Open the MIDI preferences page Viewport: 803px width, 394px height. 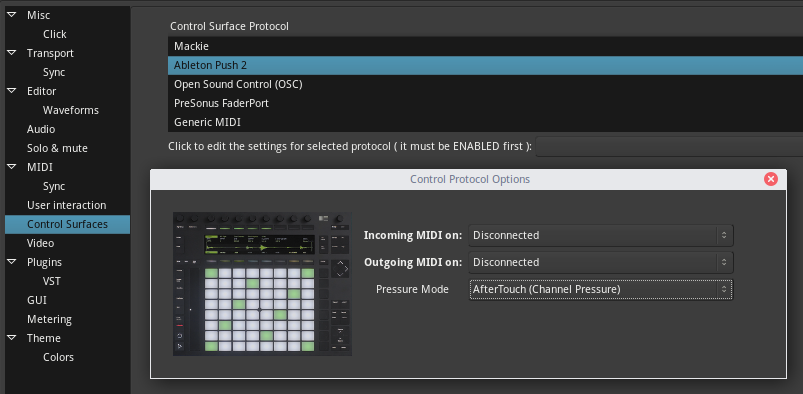coord(40,167)
